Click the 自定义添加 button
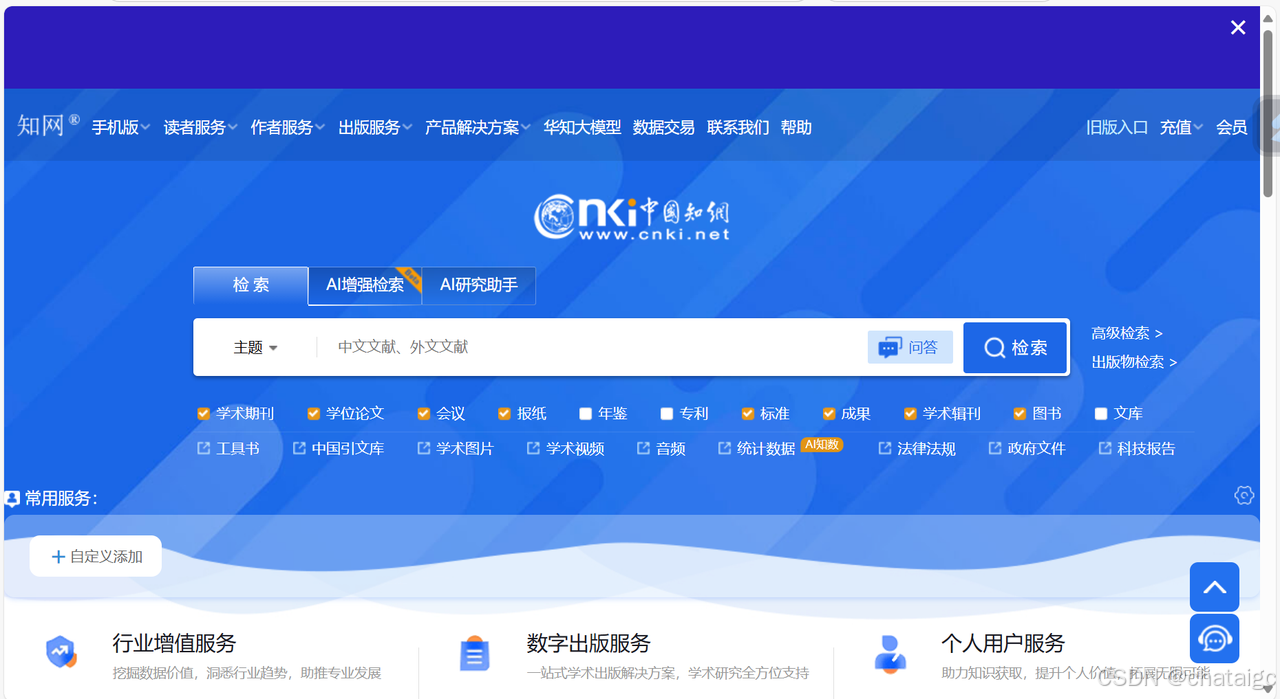The width and height of the screenshot is (1280, 699). [x=95, y=556]
